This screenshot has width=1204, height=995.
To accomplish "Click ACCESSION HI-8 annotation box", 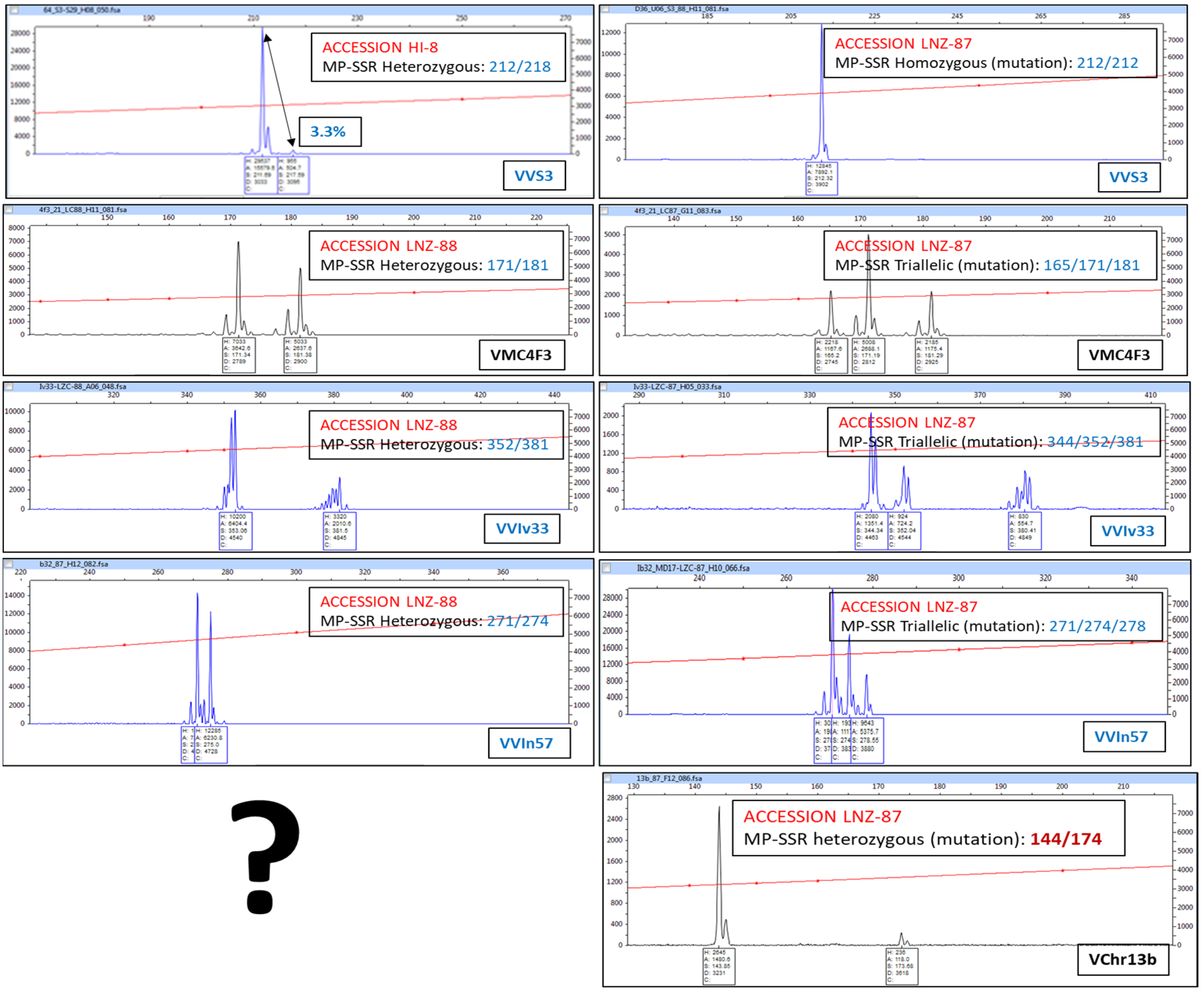I will (x=438, y=57).
